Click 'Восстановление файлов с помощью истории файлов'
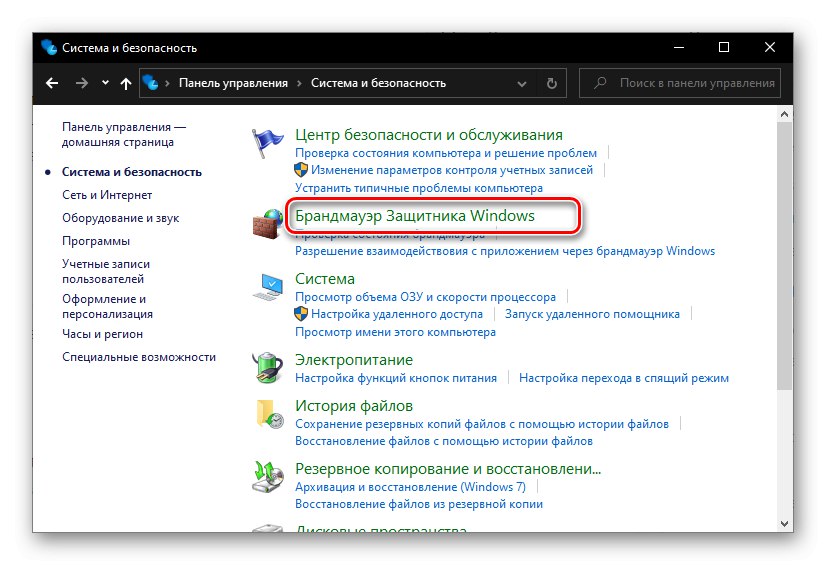The width and height of the screenshot is (826, 565). pyautogui.click(x=444, y=441)
